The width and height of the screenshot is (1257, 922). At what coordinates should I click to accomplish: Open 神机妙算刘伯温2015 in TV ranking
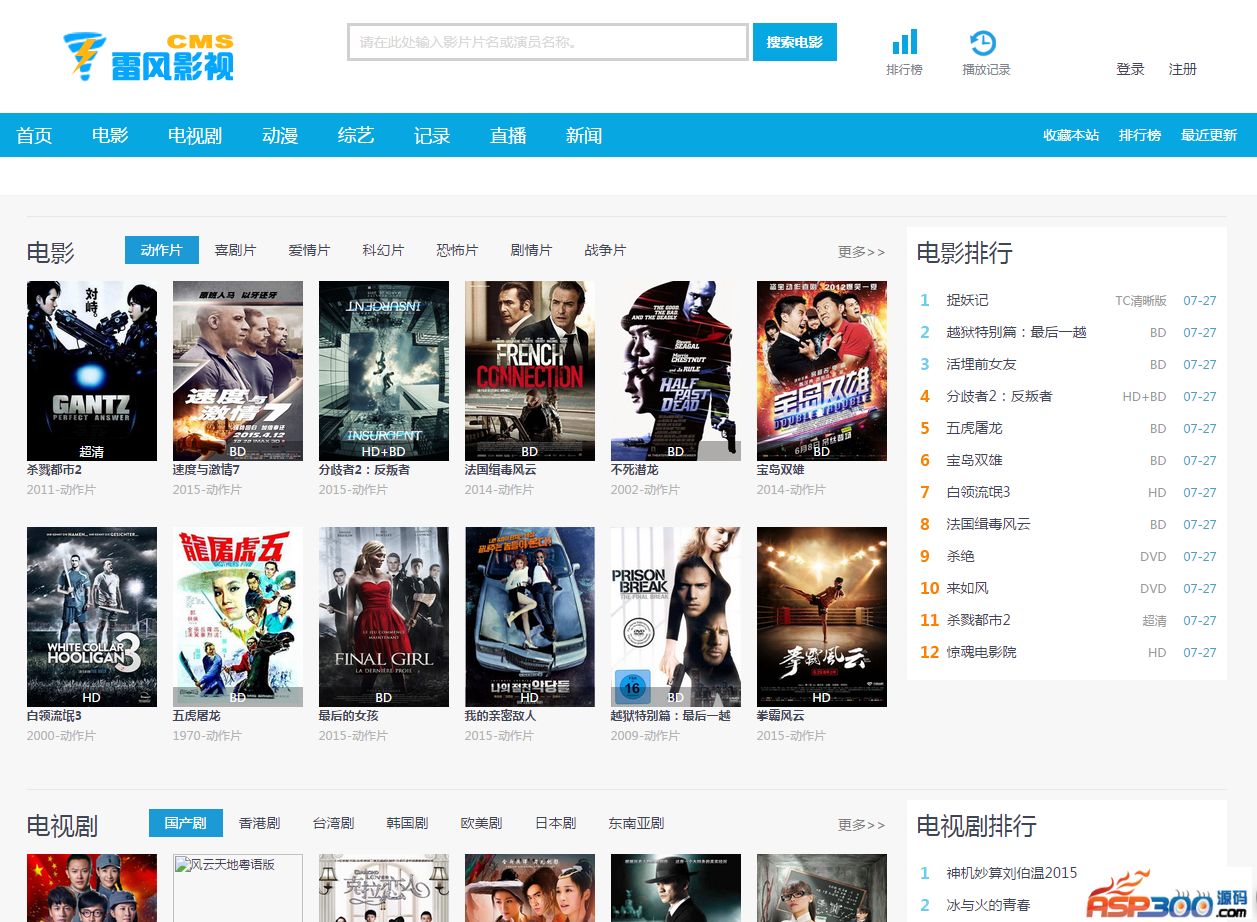coord(1012,873)
